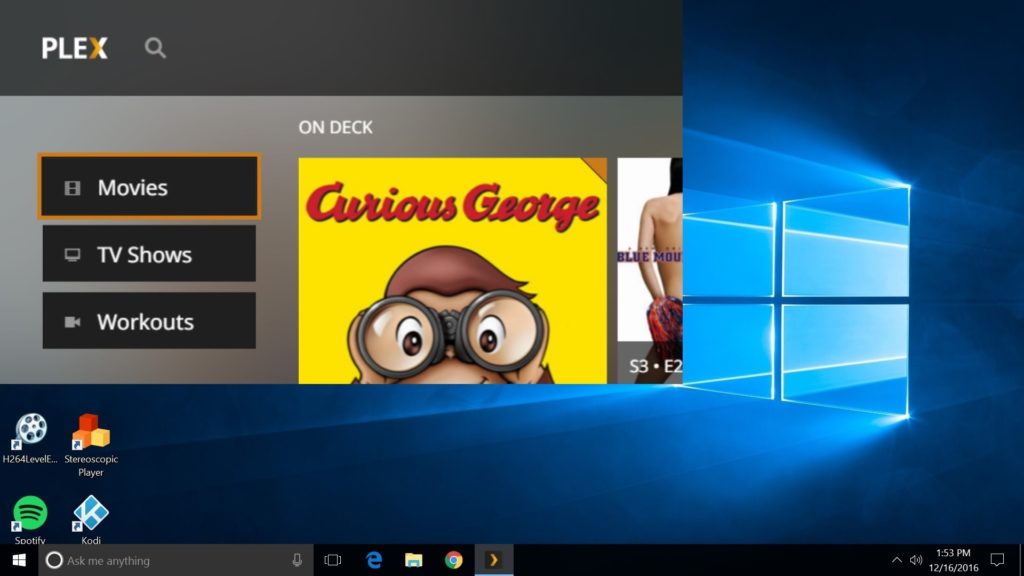The height and width of the screenshot is (576, 1024).
Task: Open the Windows Start menu
Action: coord(19,560)
